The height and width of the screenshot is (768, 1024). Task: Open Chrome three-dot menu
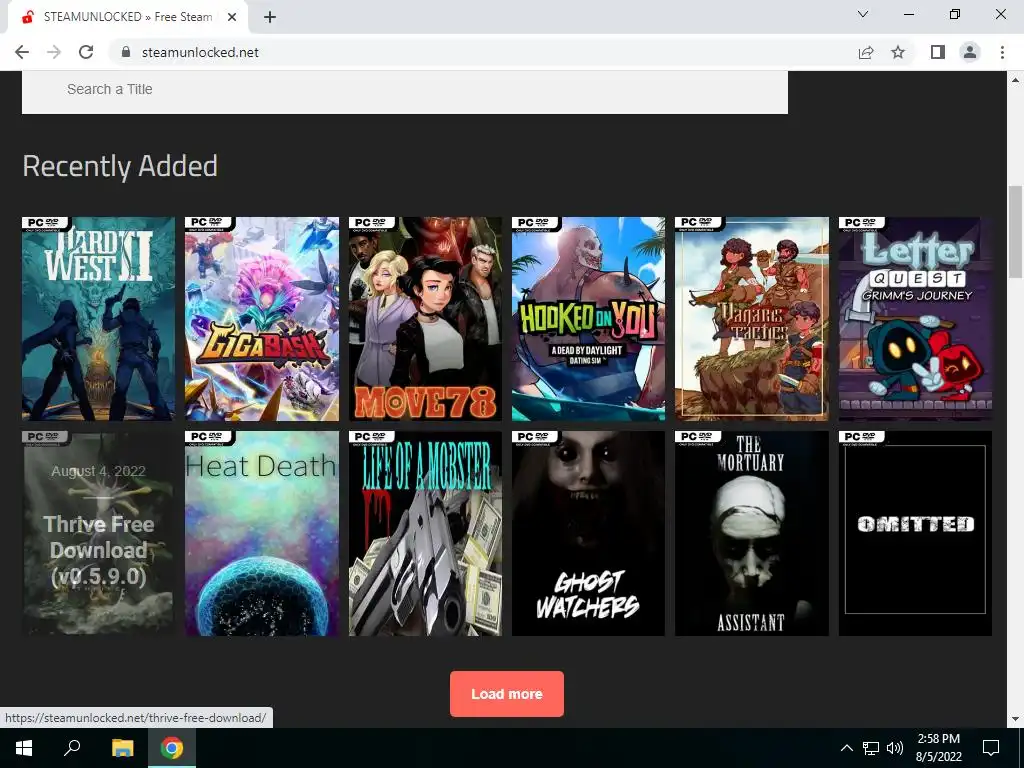[x=1002, y=52]
